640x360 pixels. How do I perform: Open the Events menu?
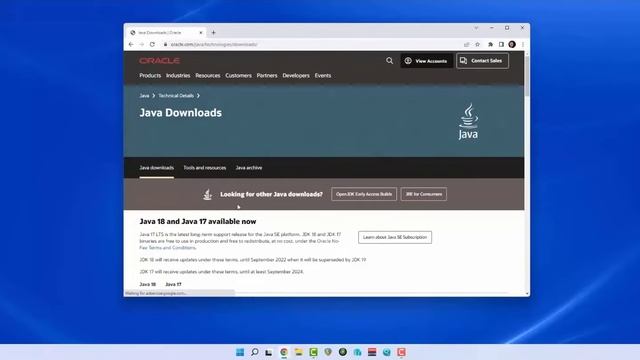(323, 76)
